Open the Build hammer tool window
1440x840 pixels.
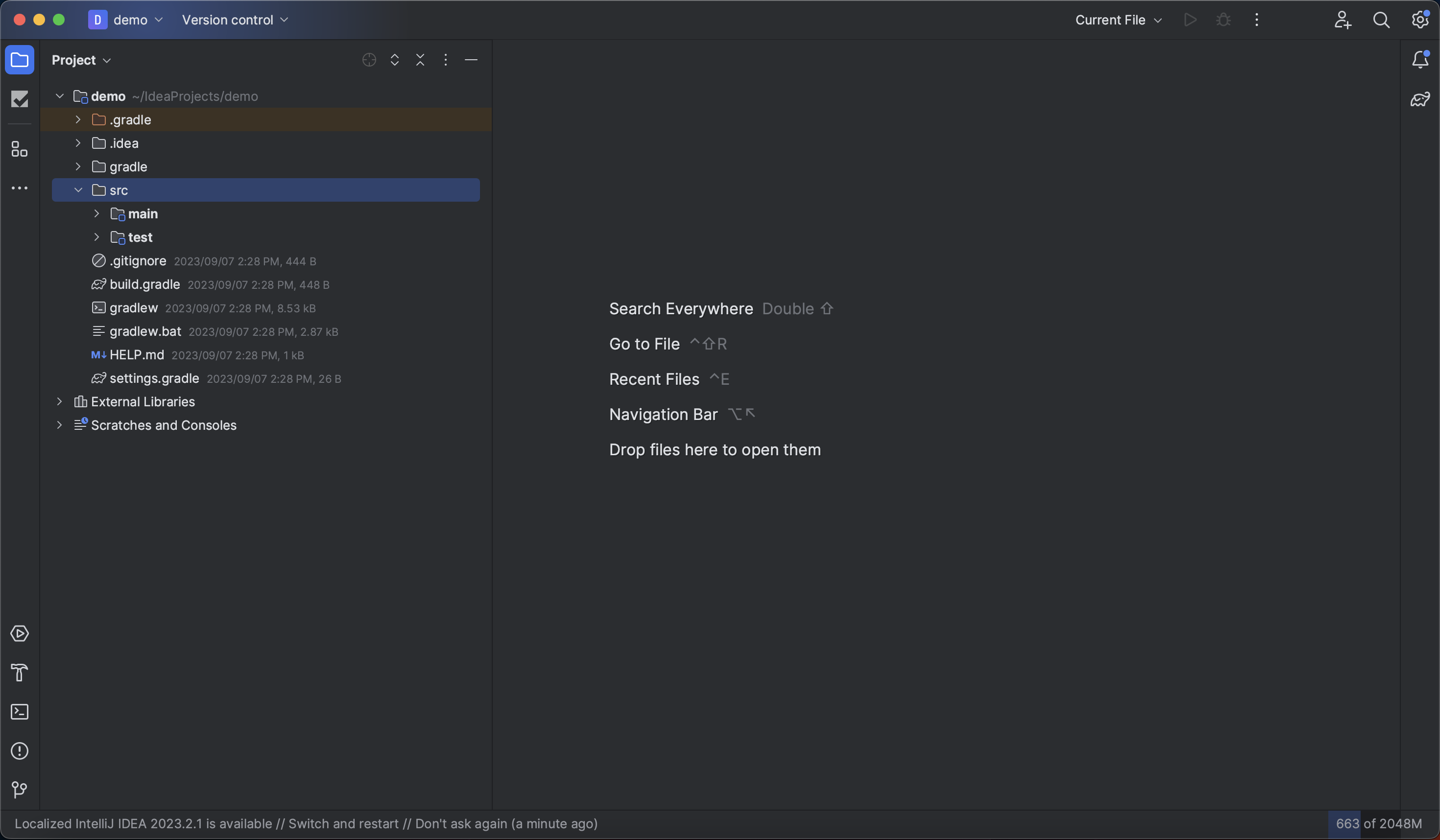coord(20,673)
